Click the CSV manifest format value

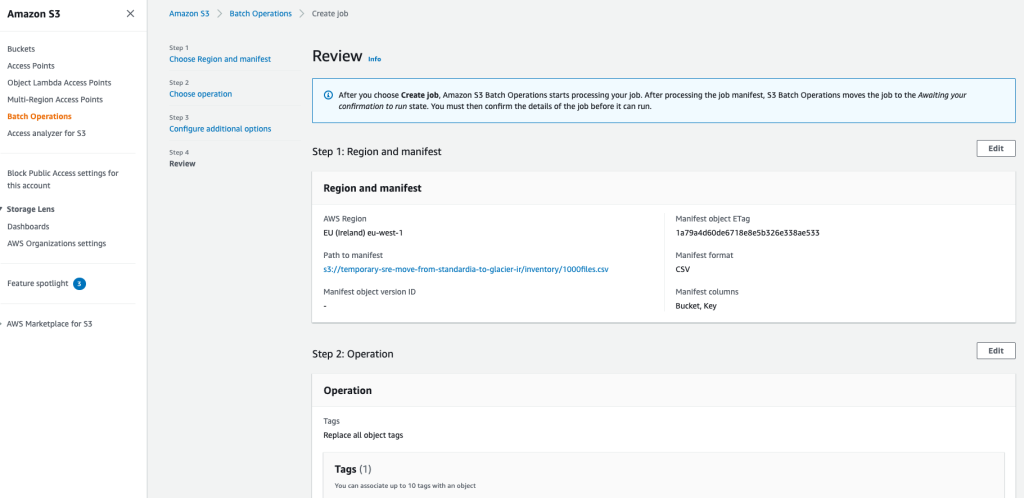coord(682,269)
